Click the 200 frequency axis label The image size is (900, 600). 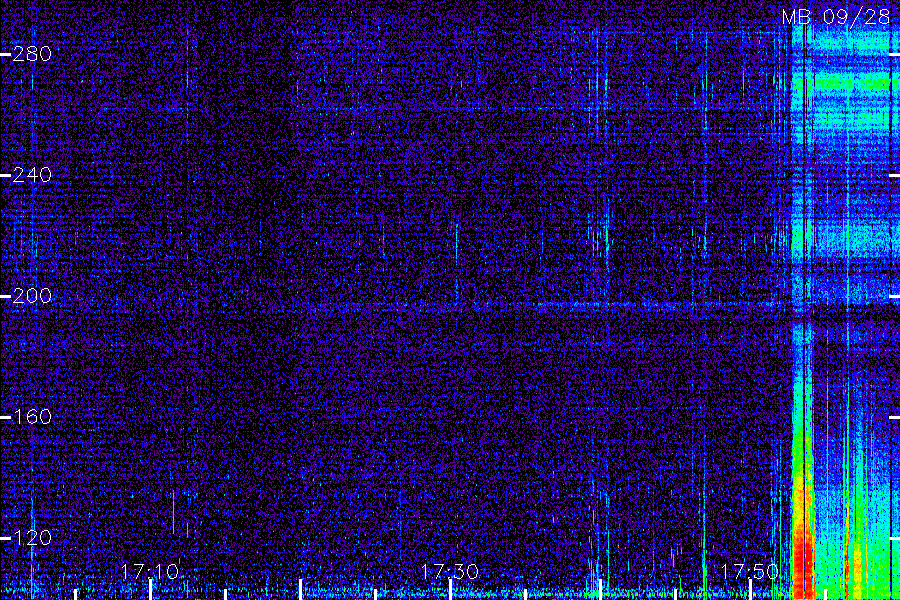click(32, 296)
